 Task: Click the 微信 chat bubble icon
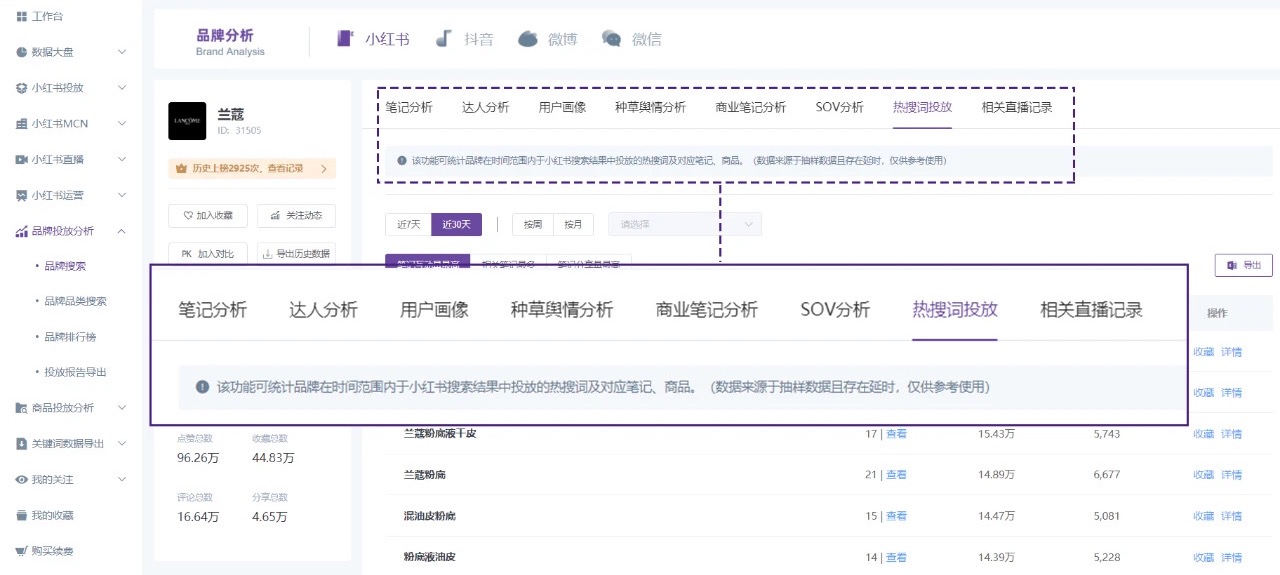pos(611,39)
